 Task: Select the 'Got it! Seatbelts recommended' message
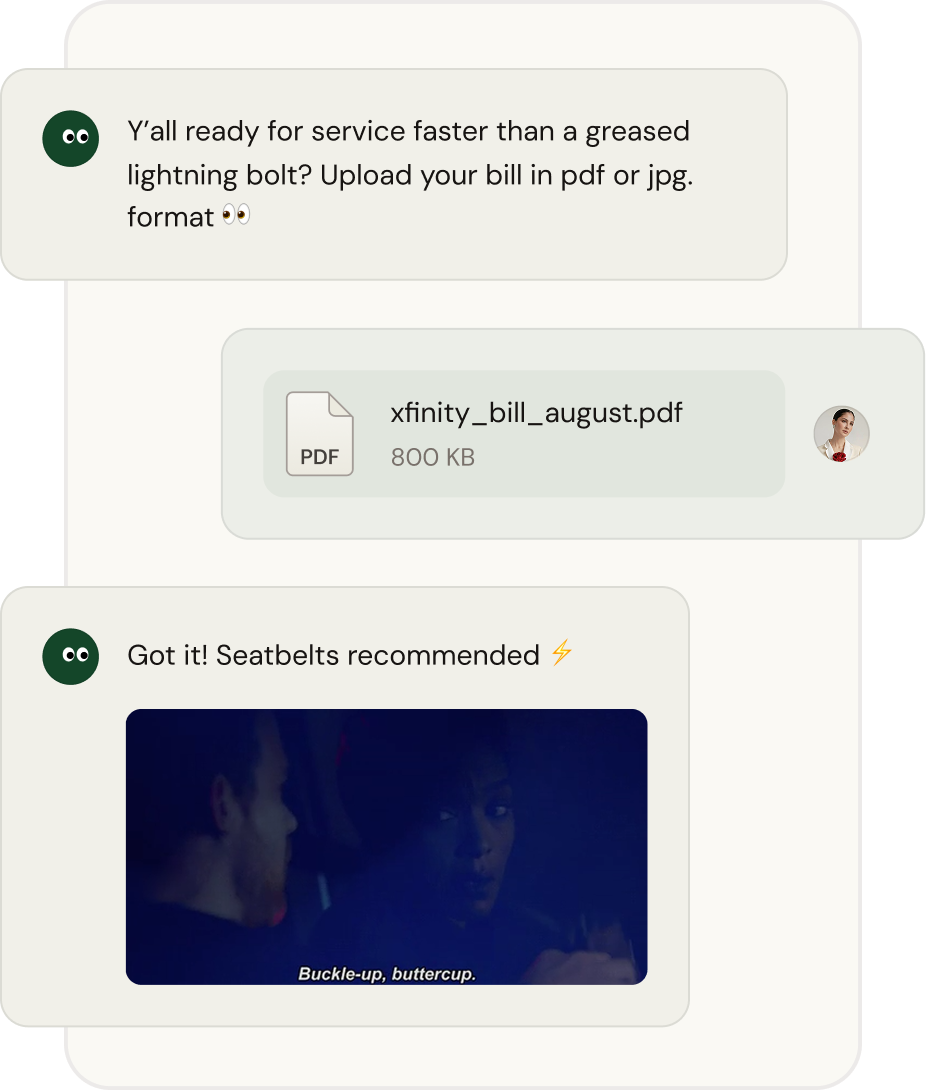click(334, 655)
